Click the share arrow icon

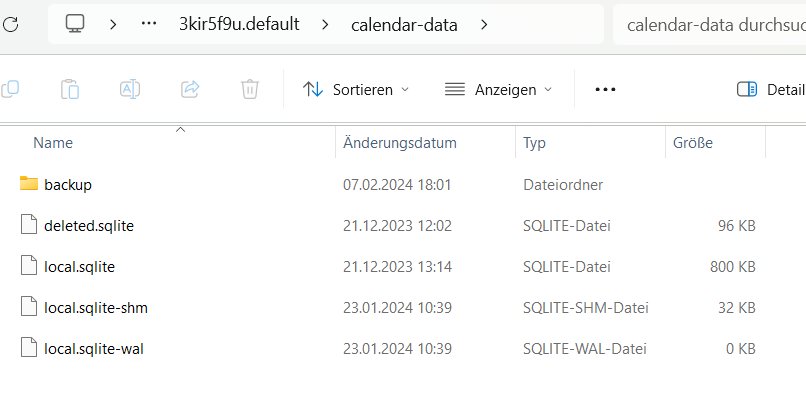(190, 89)
